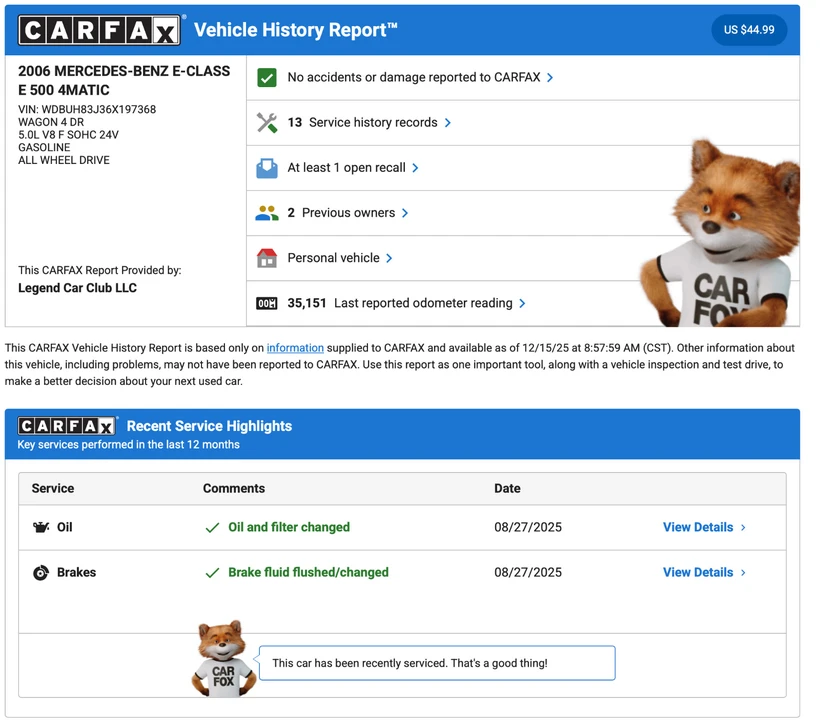The image size is (820, 720).
Task: Click the '5.0L V8 F SOHC 24V' engine text
Action: click(69, 135)
